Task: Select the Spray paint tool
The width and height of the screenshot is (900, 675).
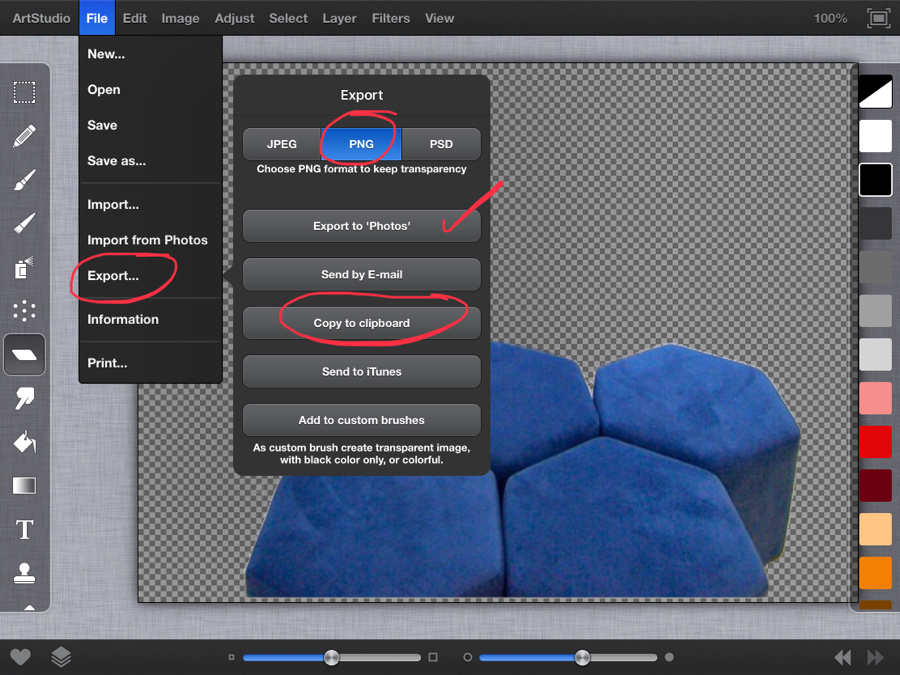Action: pyautogui.click(x=24, y=267)
